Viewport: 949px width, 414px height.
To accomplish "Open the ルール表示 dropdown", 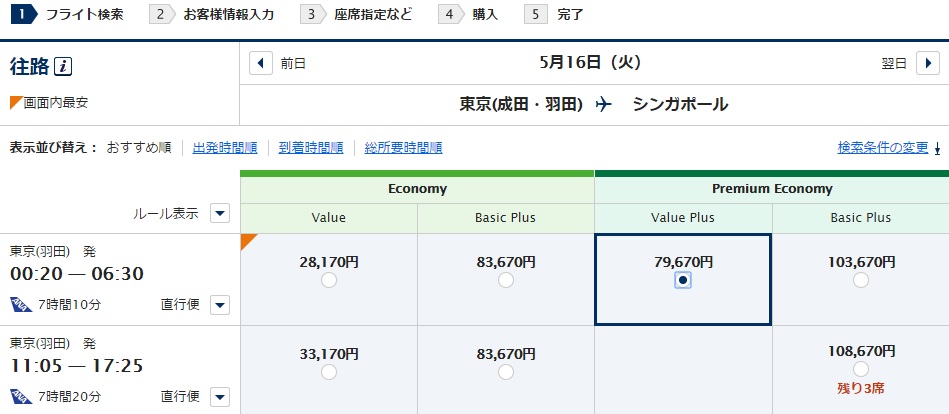I will click(x=220, y=213).
